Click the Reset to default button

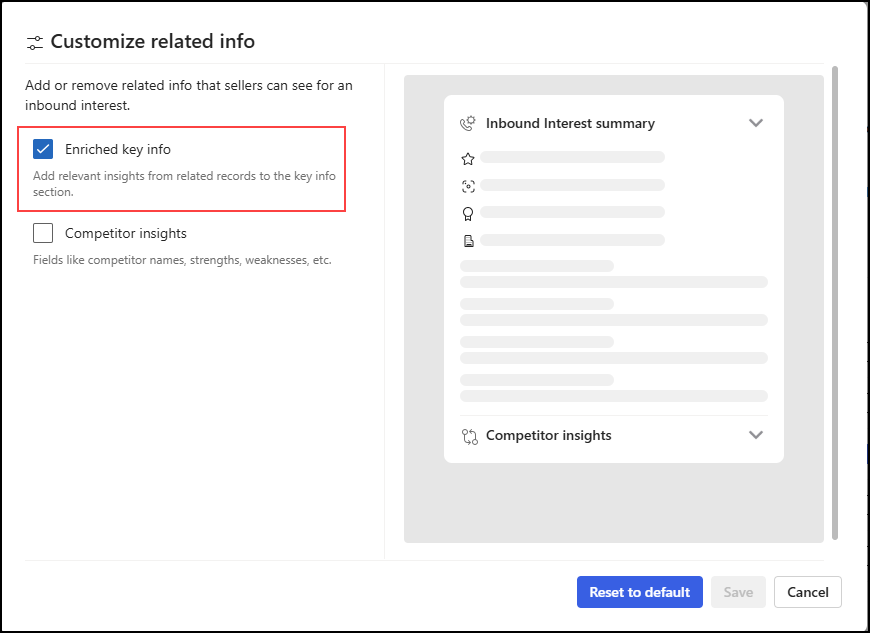[x=640, y=592]
